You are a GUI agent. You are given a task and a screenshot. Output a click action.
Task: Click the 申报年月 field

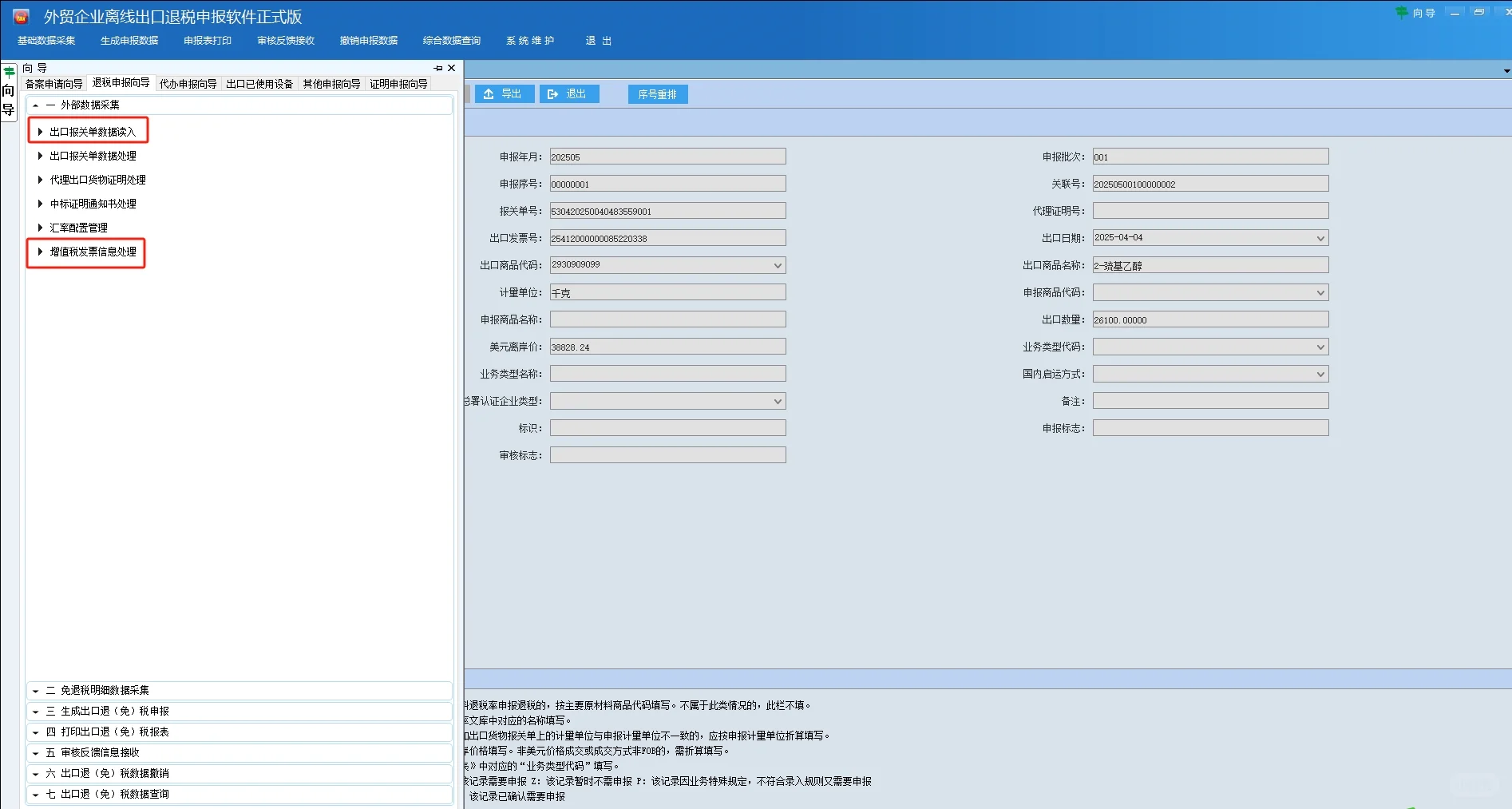coord(667,157)
